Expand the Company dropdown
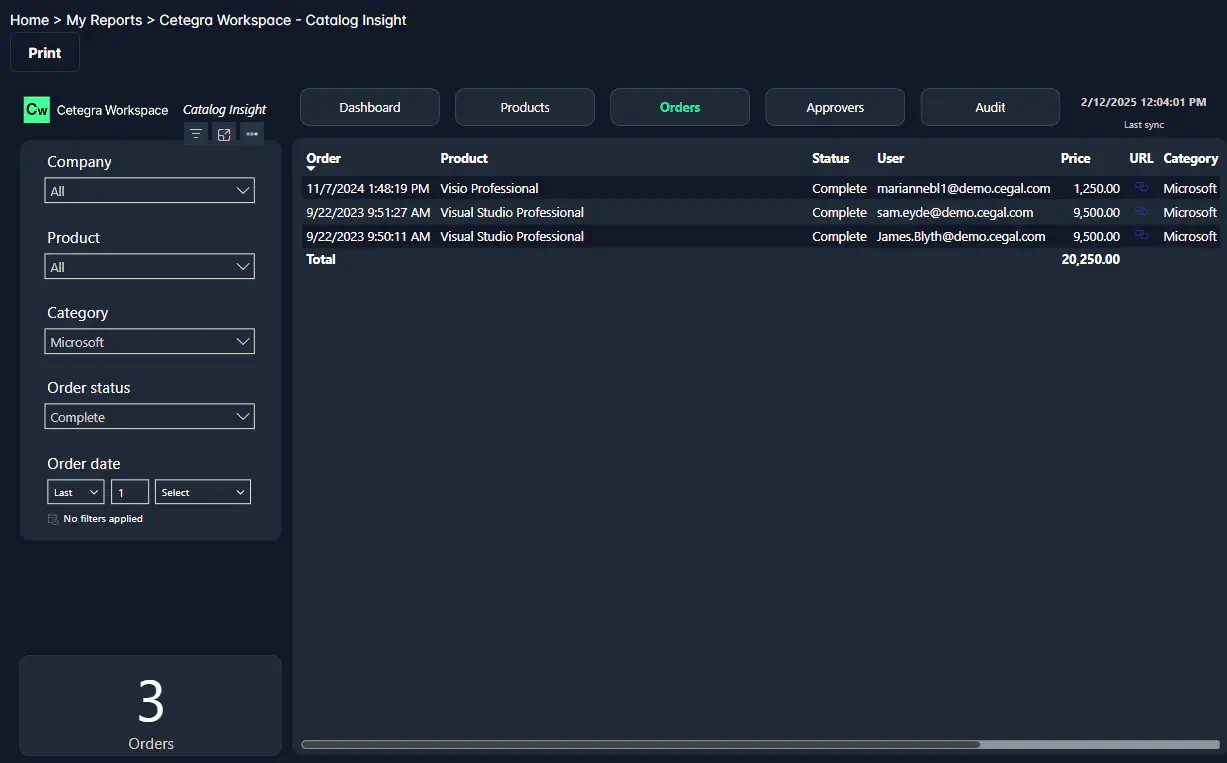This screenshot has width=1227, height=763. (x=150, y=191)
